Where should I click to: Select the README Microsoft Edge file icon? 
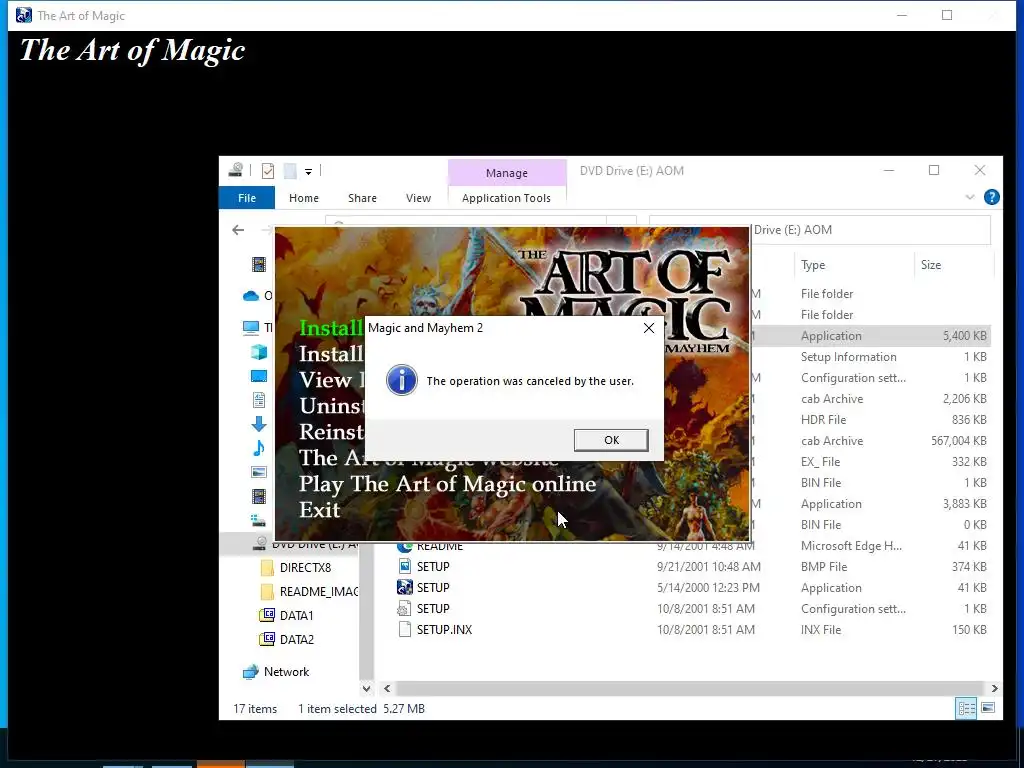pos(405,546)
